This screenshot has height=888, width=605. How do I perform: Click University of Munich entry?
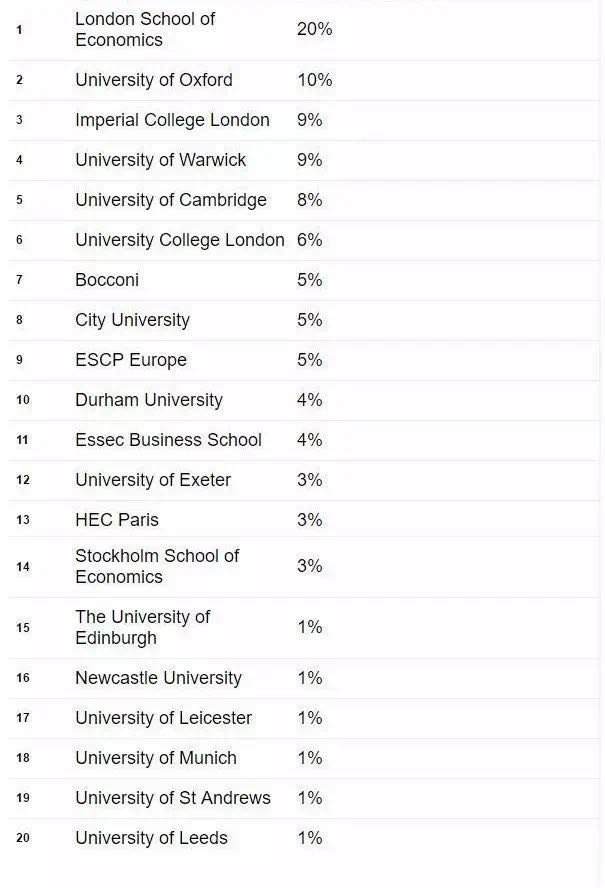pos(156,758)
